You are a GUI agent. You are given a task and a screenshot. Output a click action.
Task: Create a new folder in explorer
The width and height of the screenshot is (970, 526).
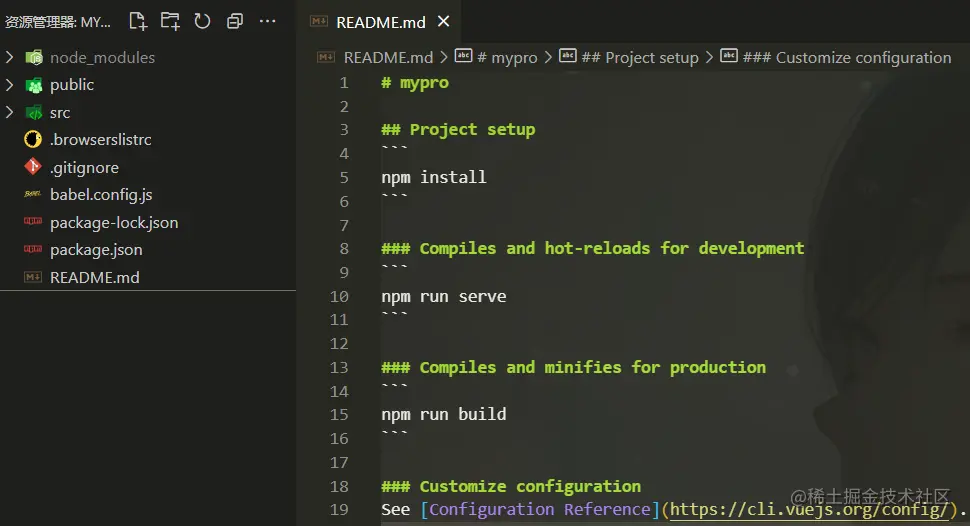[x=170, y=22]
